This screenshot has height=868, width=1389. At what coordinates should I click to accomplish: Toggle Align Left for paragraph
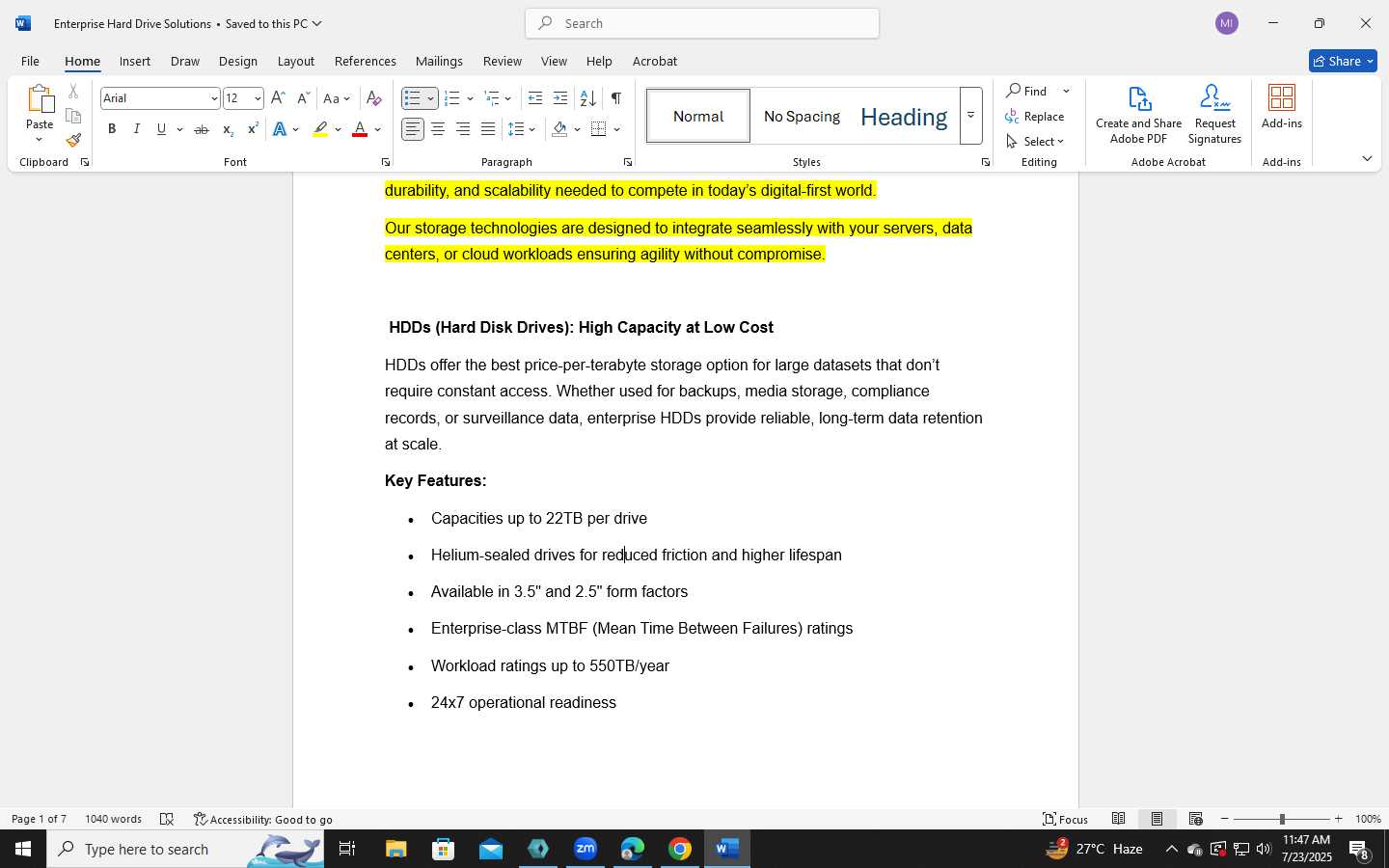[413, 129]
